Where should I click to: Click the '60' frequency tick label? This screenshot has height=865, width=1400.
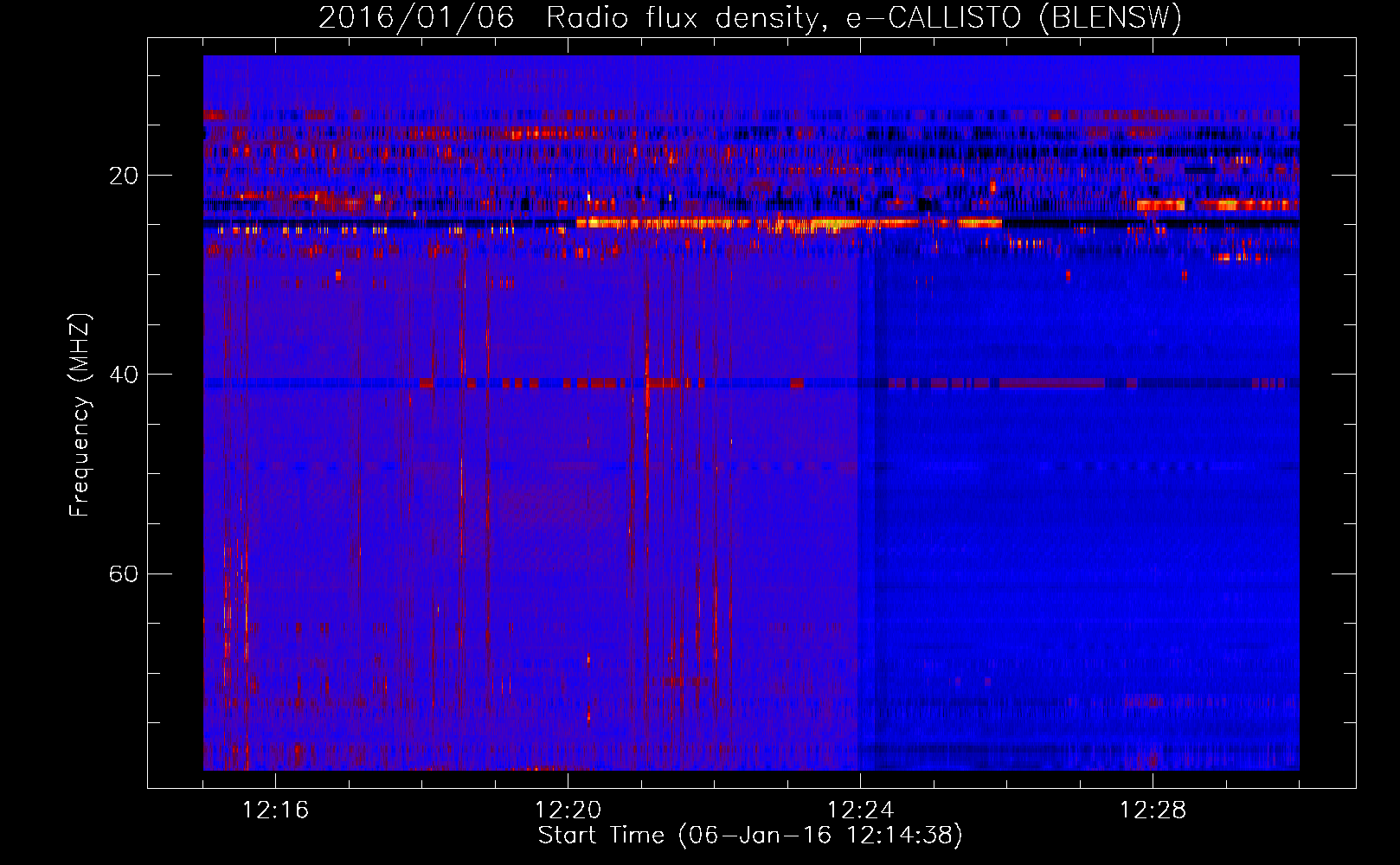pos(124,573)
